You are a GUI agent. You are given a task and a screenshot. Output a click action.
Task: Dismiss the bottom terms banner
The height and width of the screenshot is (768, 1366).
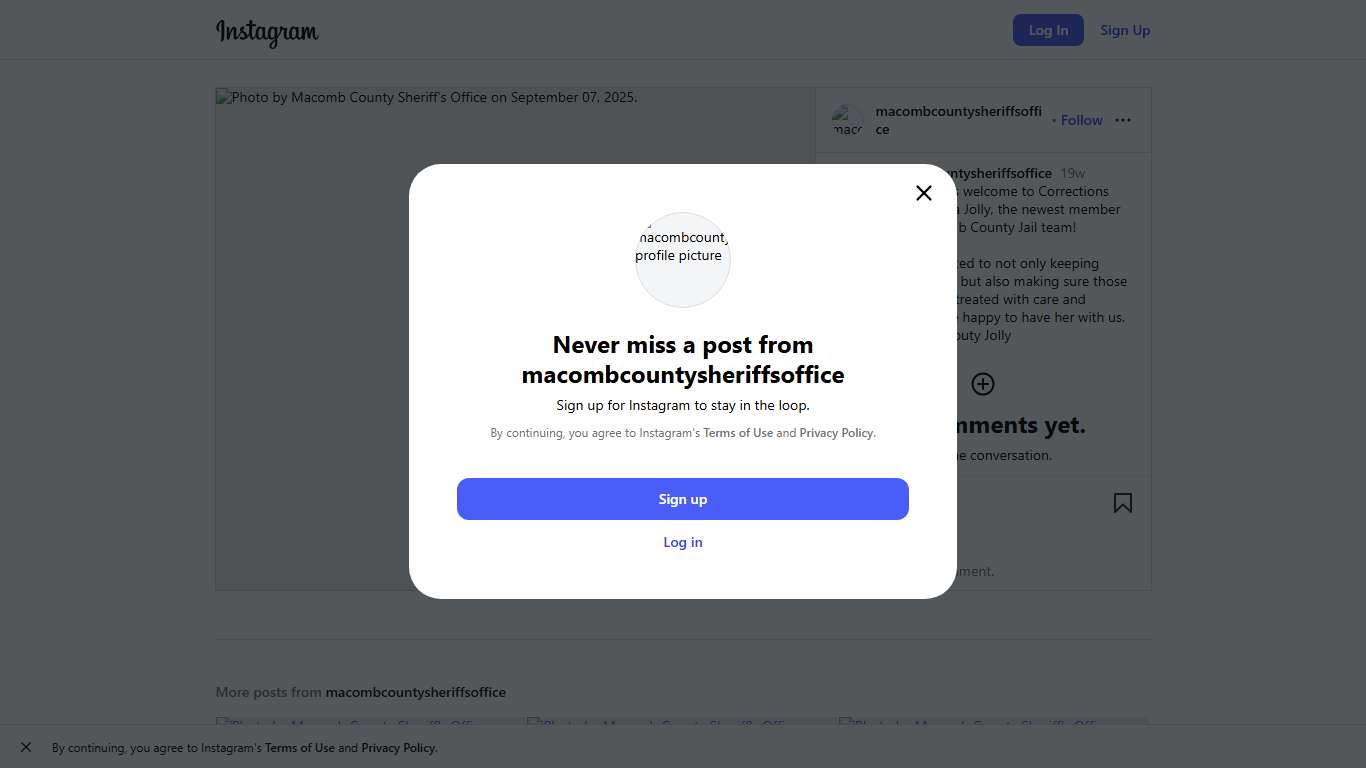(x=26, y=747)
